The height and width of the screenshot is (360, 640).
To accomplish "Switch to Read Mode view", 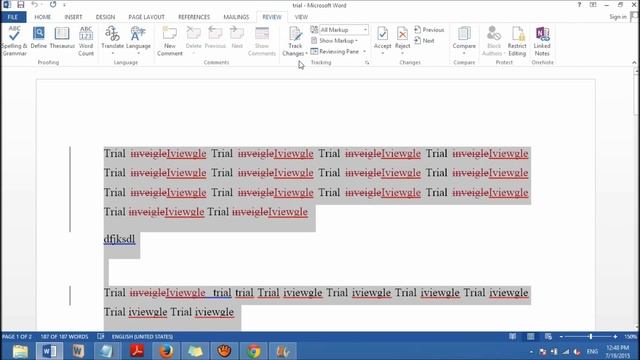I will [x=512, y=337].
